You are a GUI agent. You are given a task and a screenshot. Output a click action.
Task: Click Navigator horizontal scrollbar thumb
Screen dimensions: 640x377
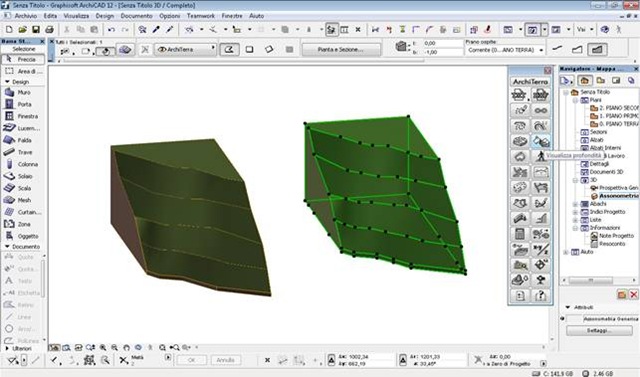click(591, 280)
